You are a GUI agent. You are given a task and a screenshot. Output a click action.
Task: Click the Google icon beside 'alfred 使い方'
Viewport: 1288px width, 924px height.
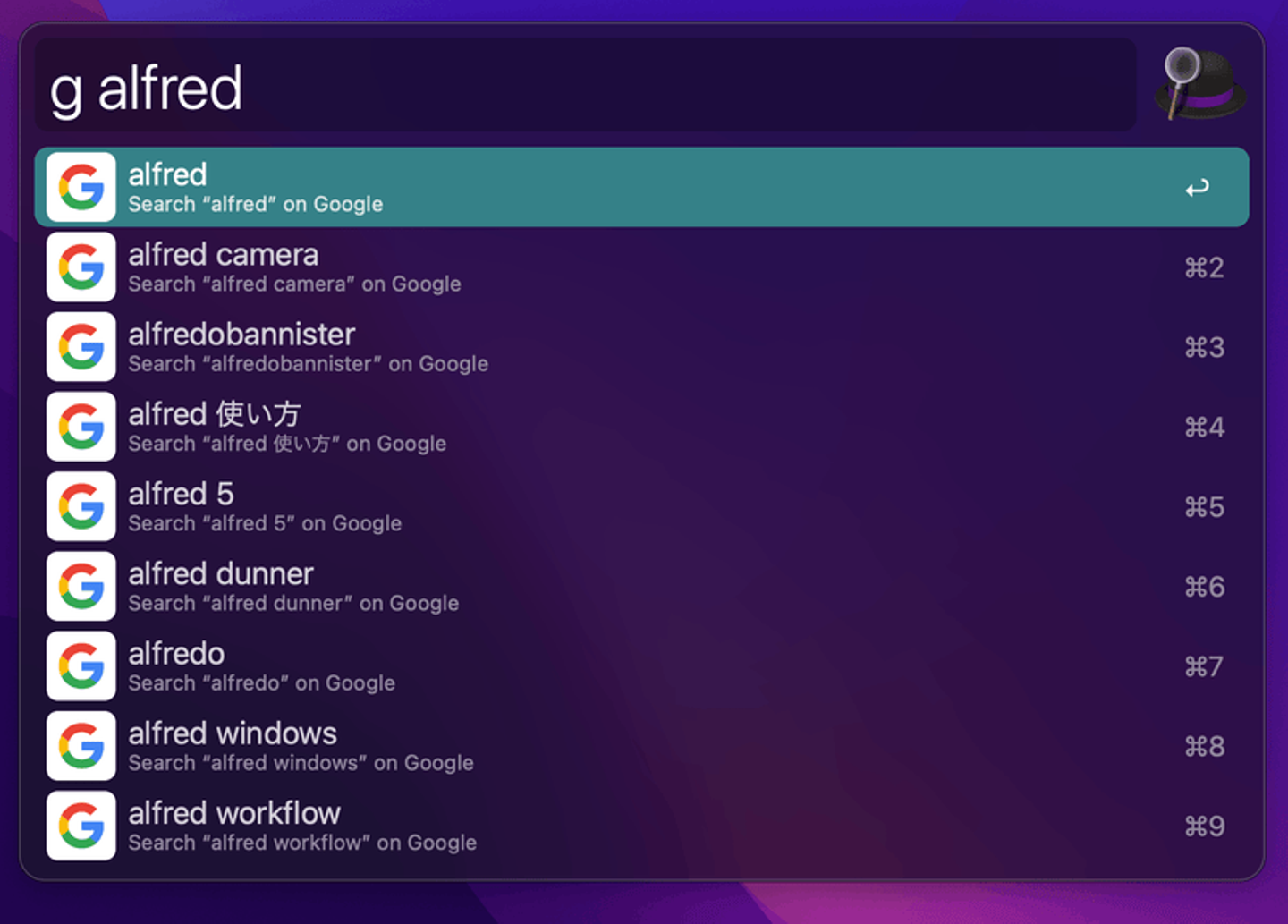(x=81, y=427)
